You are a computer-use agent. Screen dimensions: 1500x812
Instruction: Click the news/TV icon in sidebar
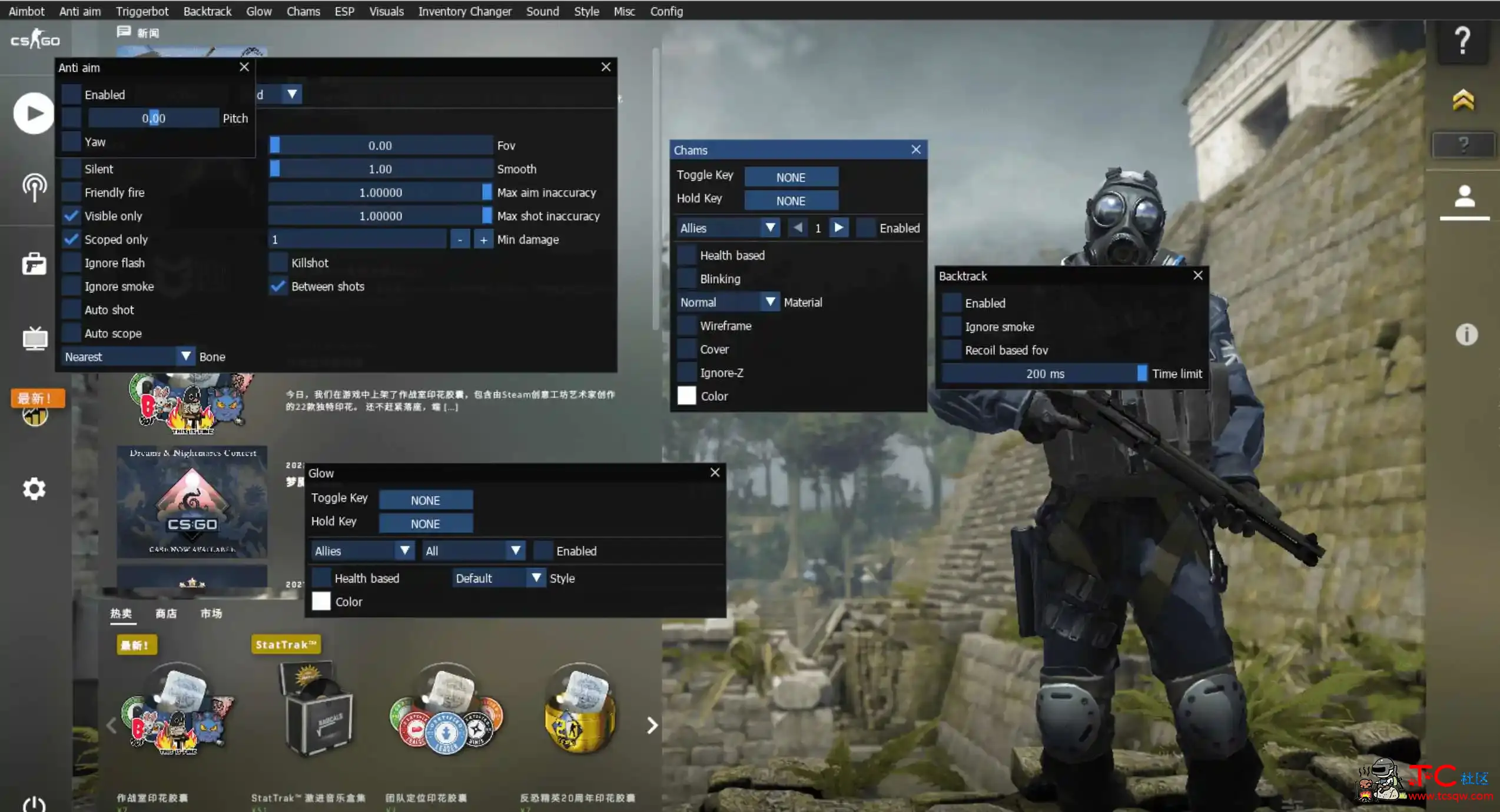pyautogui.click(x=33, y=337)
